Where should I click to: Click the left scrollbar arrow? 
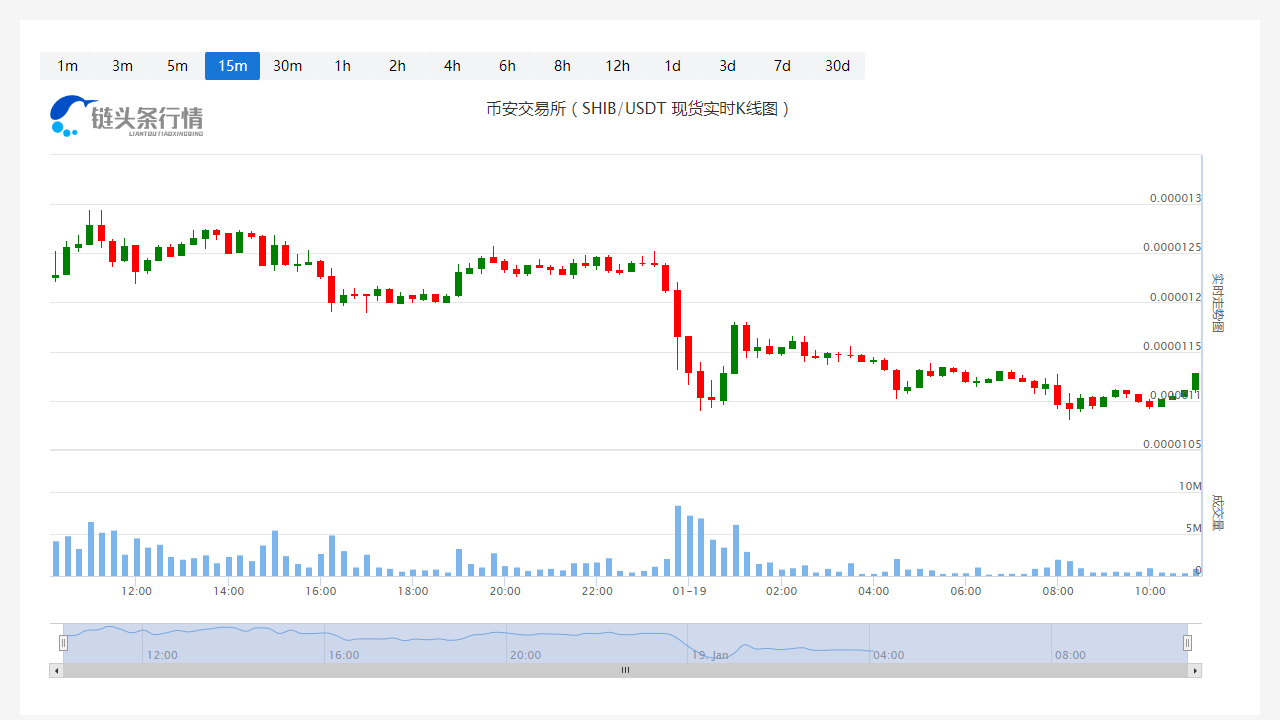point(57,670)
